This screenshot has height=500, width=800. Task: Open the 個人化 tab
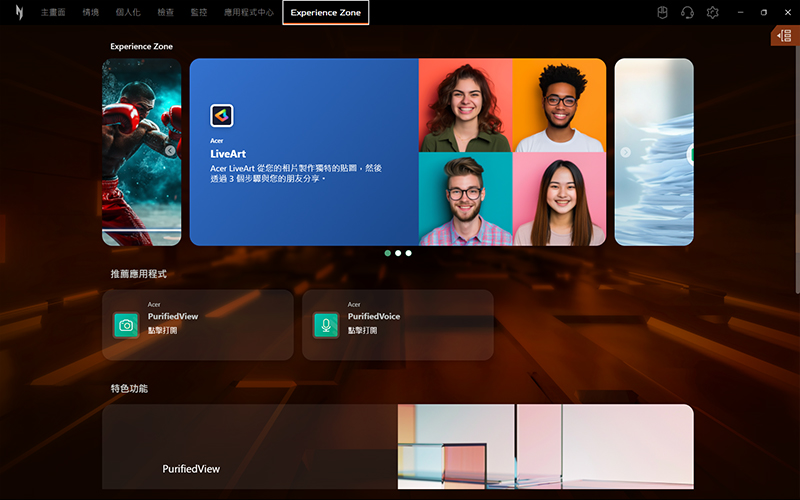pyautogui.click(x=128, y=12)
